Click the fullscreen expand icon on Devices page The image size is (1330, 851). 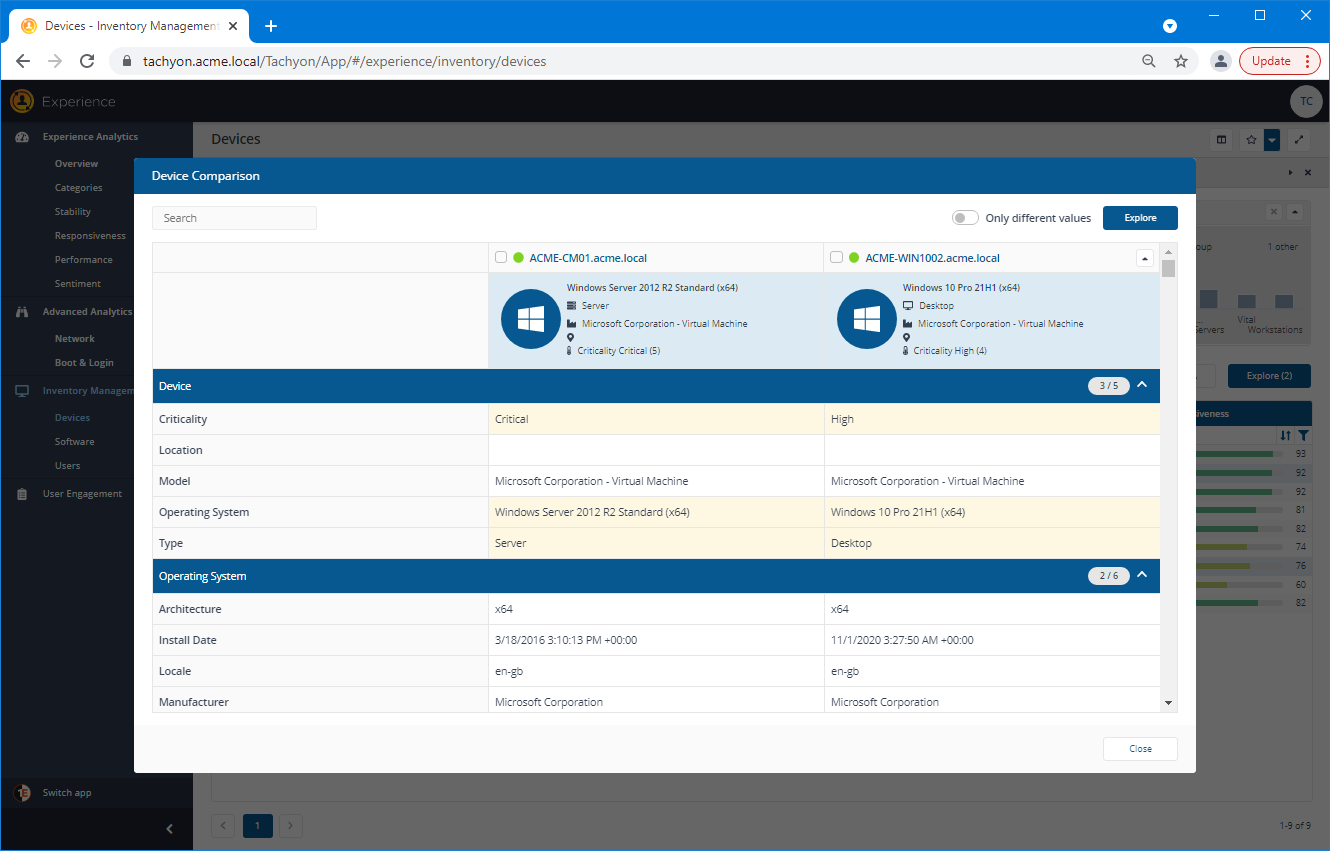click(x=1299, y=140)
